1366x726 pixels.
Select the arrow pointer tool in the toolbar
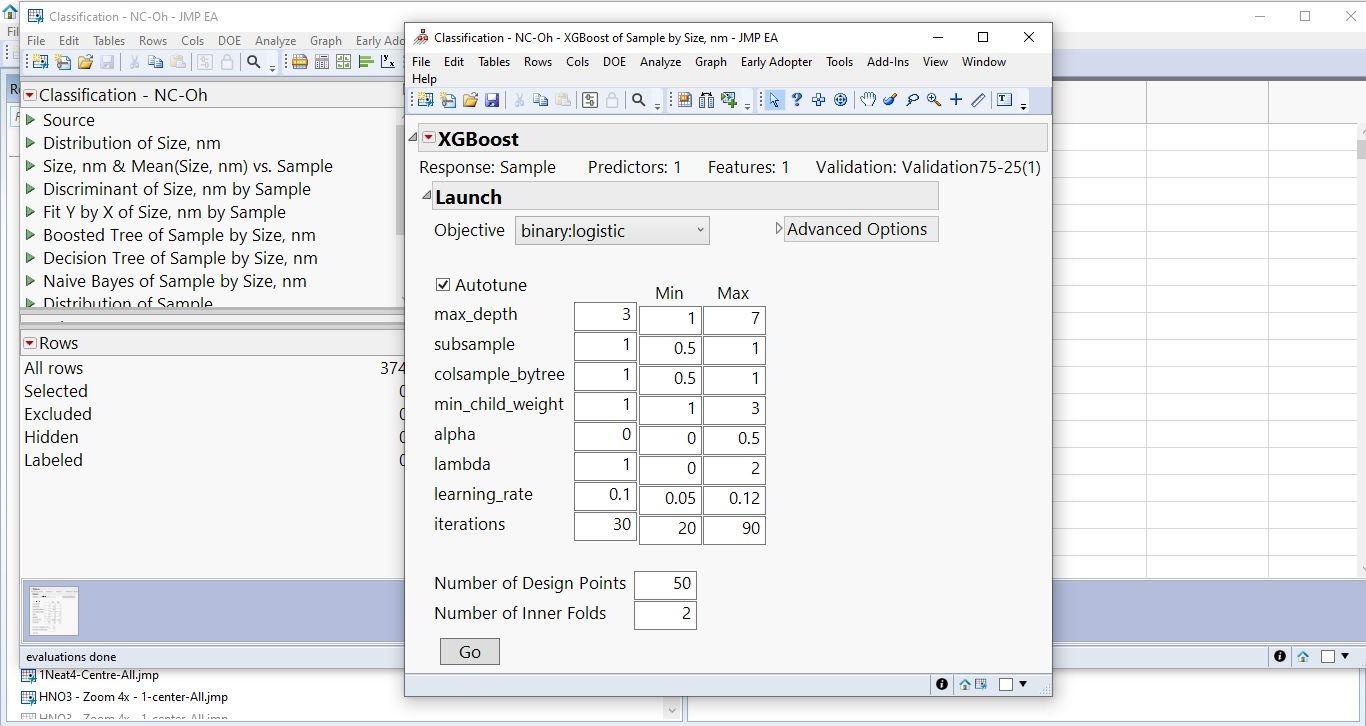[773, 99]
